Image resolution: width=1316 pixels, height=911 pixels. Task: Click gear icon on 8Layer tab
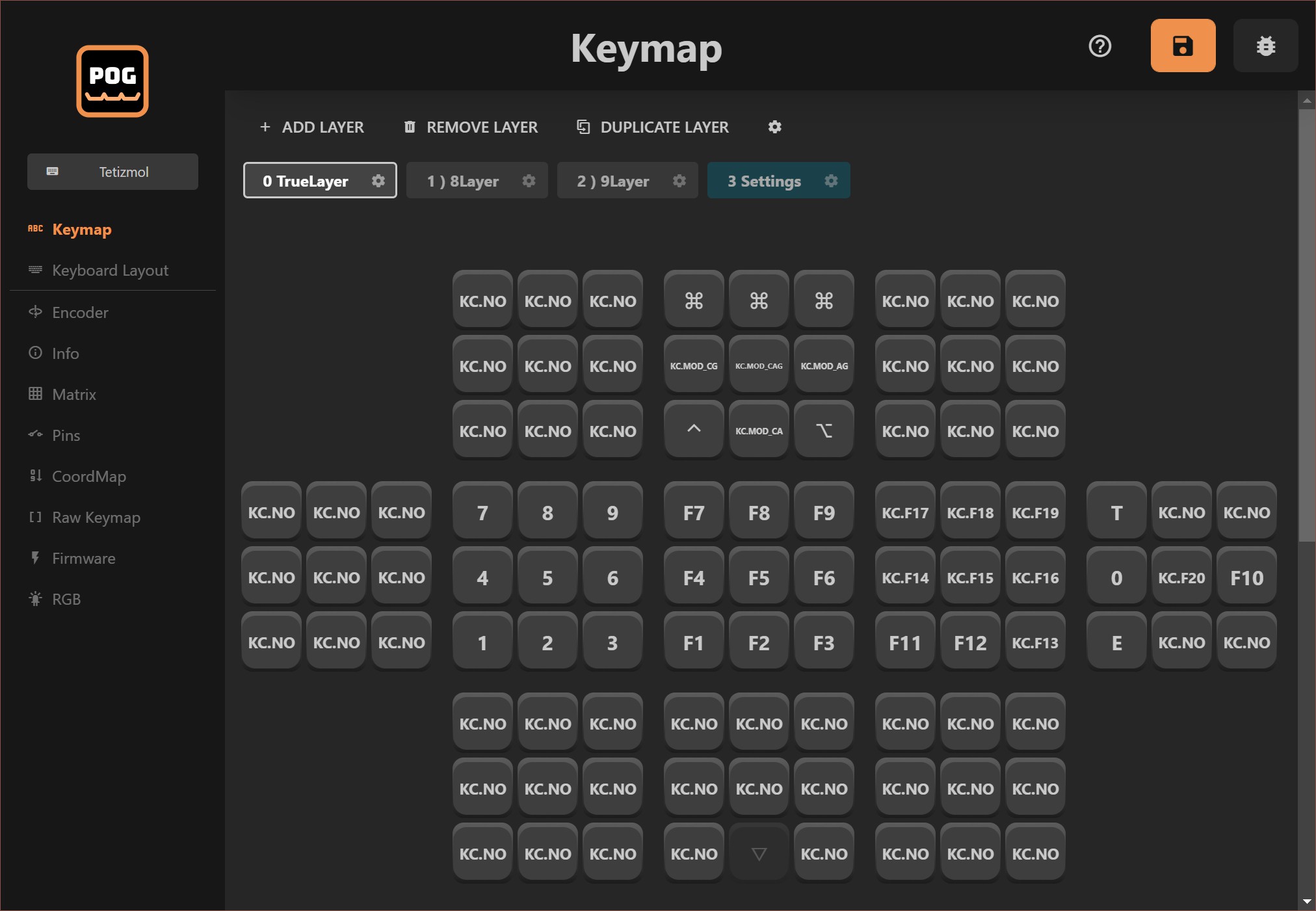[x=529, y=181]
